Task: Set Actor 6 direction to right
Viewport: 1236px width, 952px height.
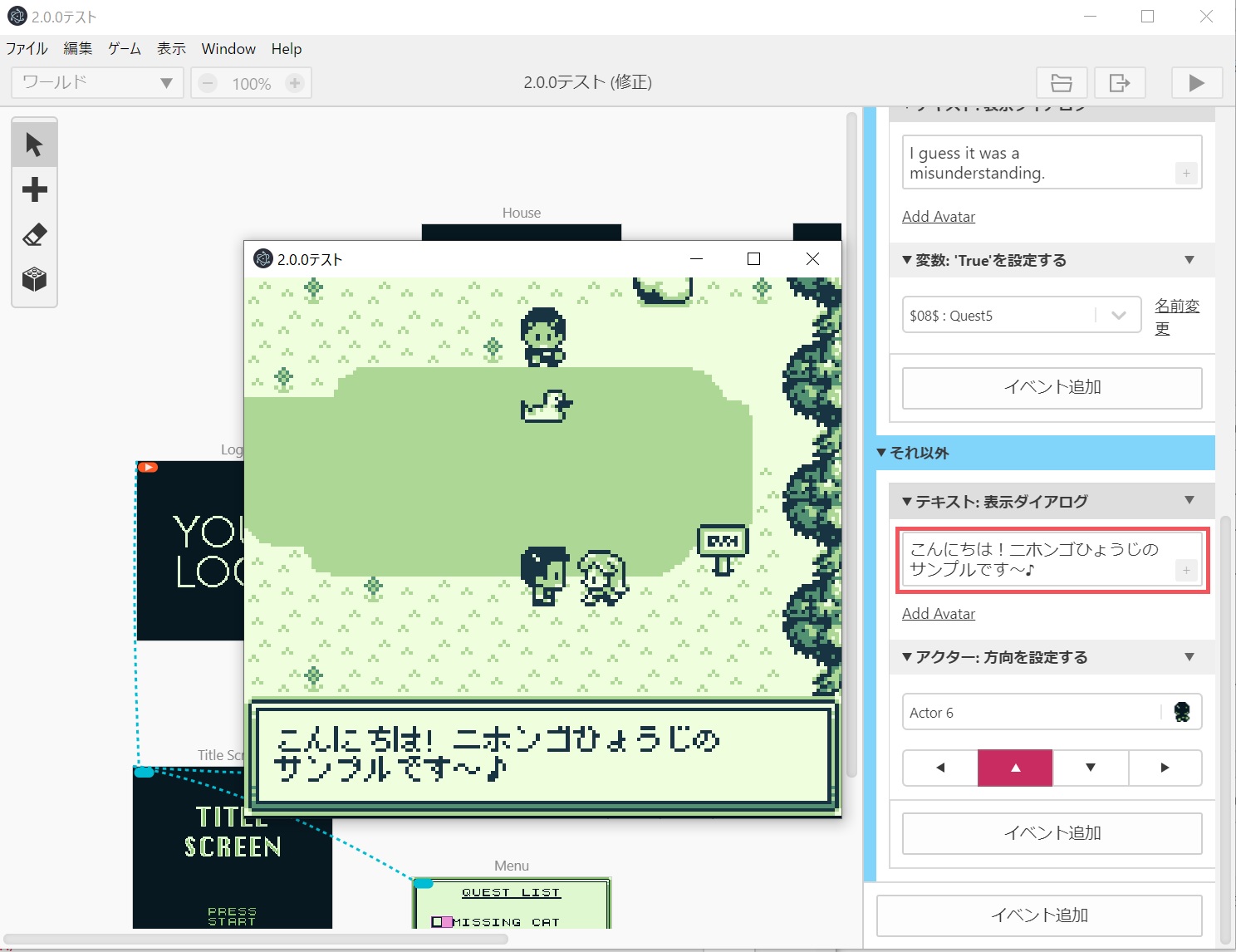Action: coord(1165,768)
